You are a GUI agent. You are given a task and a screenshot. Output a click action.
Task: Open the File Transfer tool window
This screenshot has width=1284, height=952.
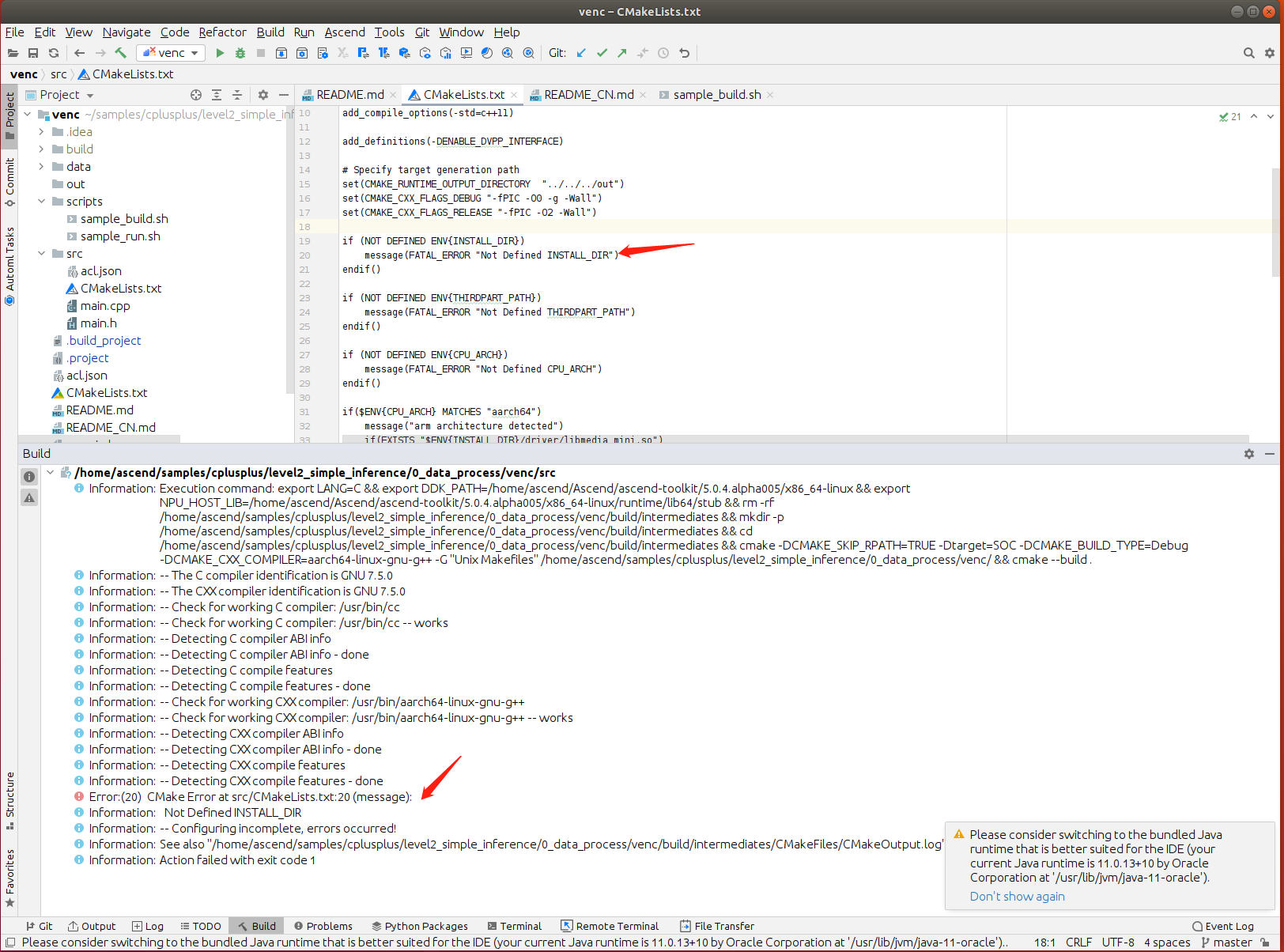coord(717,926)
